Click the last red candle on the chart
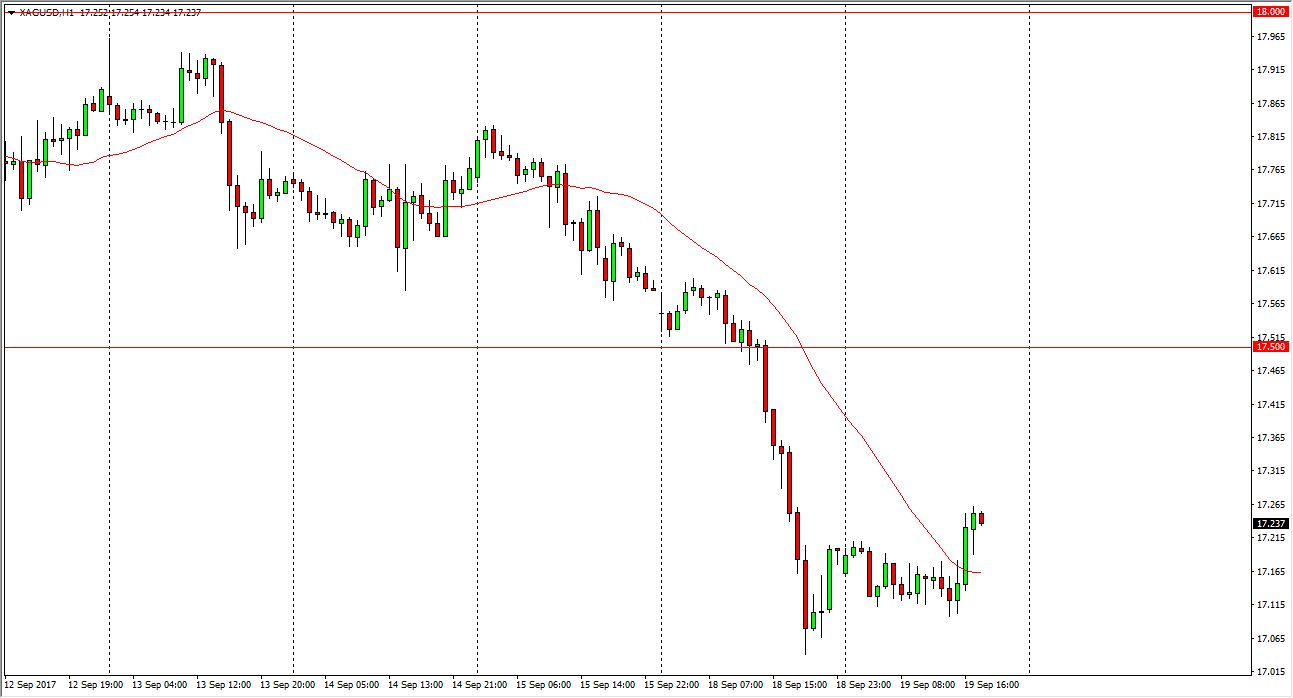 tap(982, 518)
